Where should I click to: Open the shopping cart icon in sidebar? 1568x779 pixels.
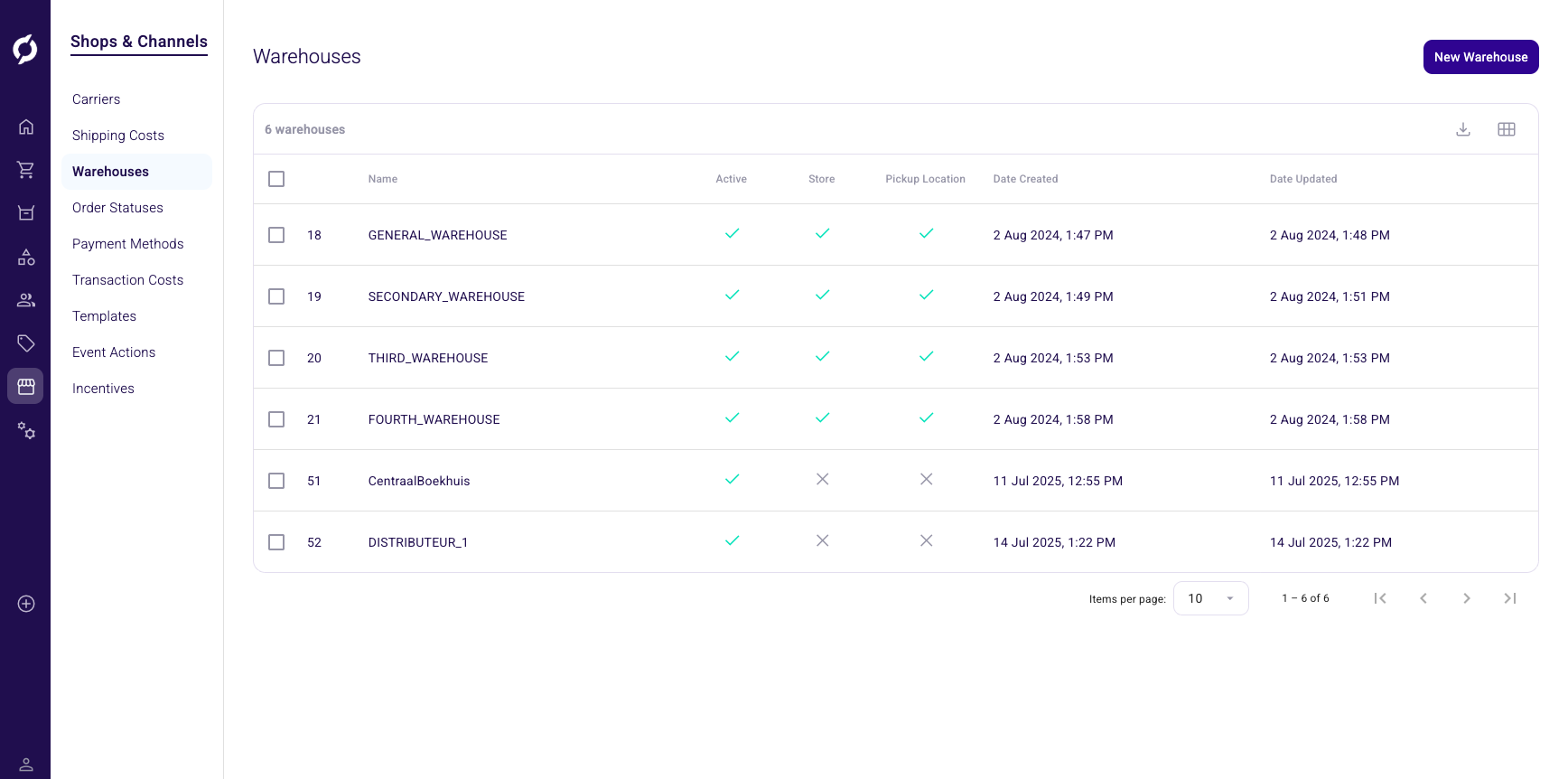pos(26,170)
